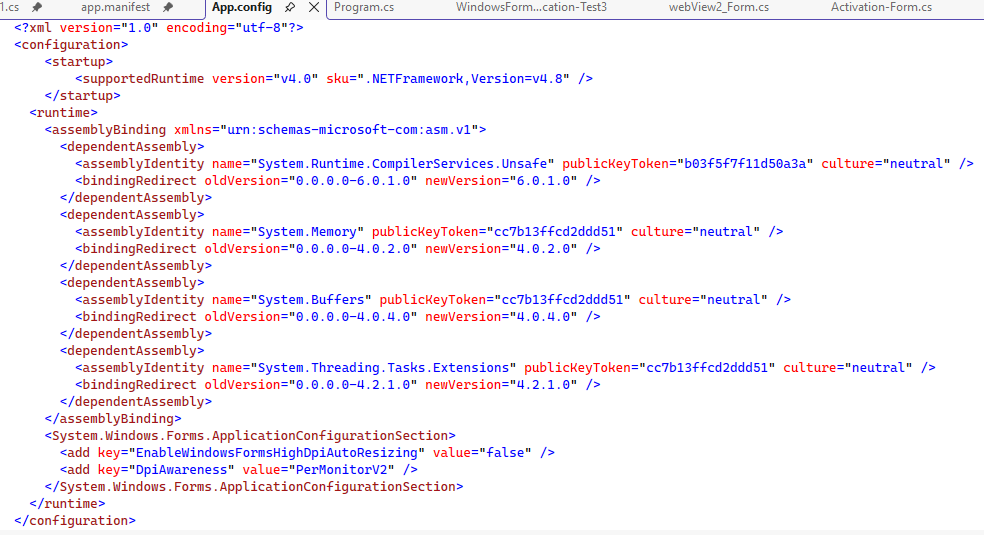
Task: Click the closing </System.Windows.Forms.ApplicationConfigurationSection> tag
Action: pos(254,486)
